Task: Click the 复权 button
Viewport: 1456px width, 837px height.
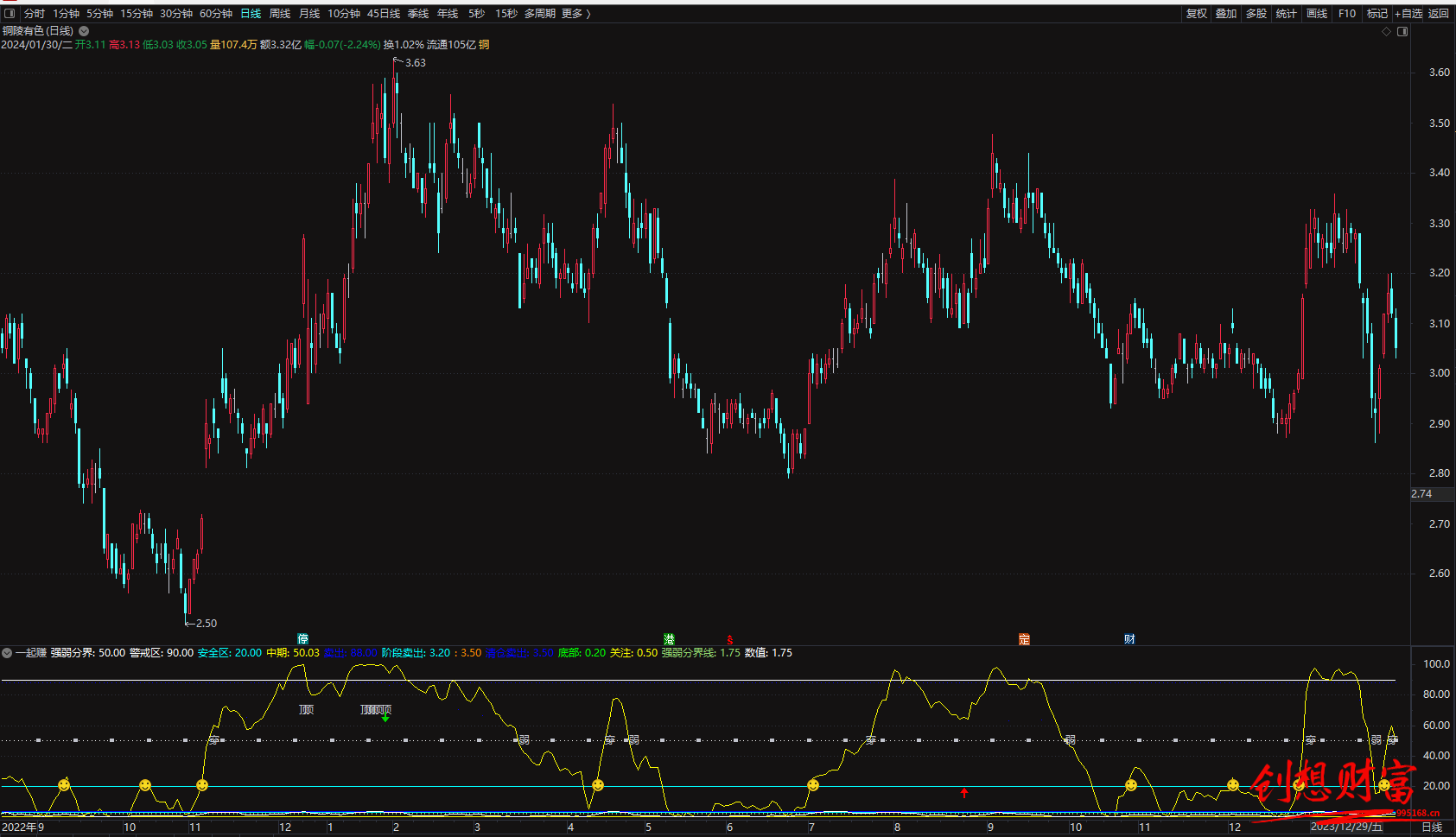Action: (x=1197, y=14)
